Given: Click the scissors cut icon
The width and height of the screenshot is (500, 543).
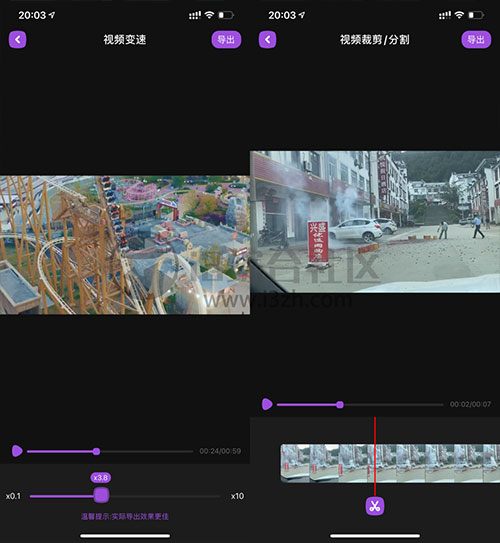Looking at the screenshot, I should pos(375,506).
